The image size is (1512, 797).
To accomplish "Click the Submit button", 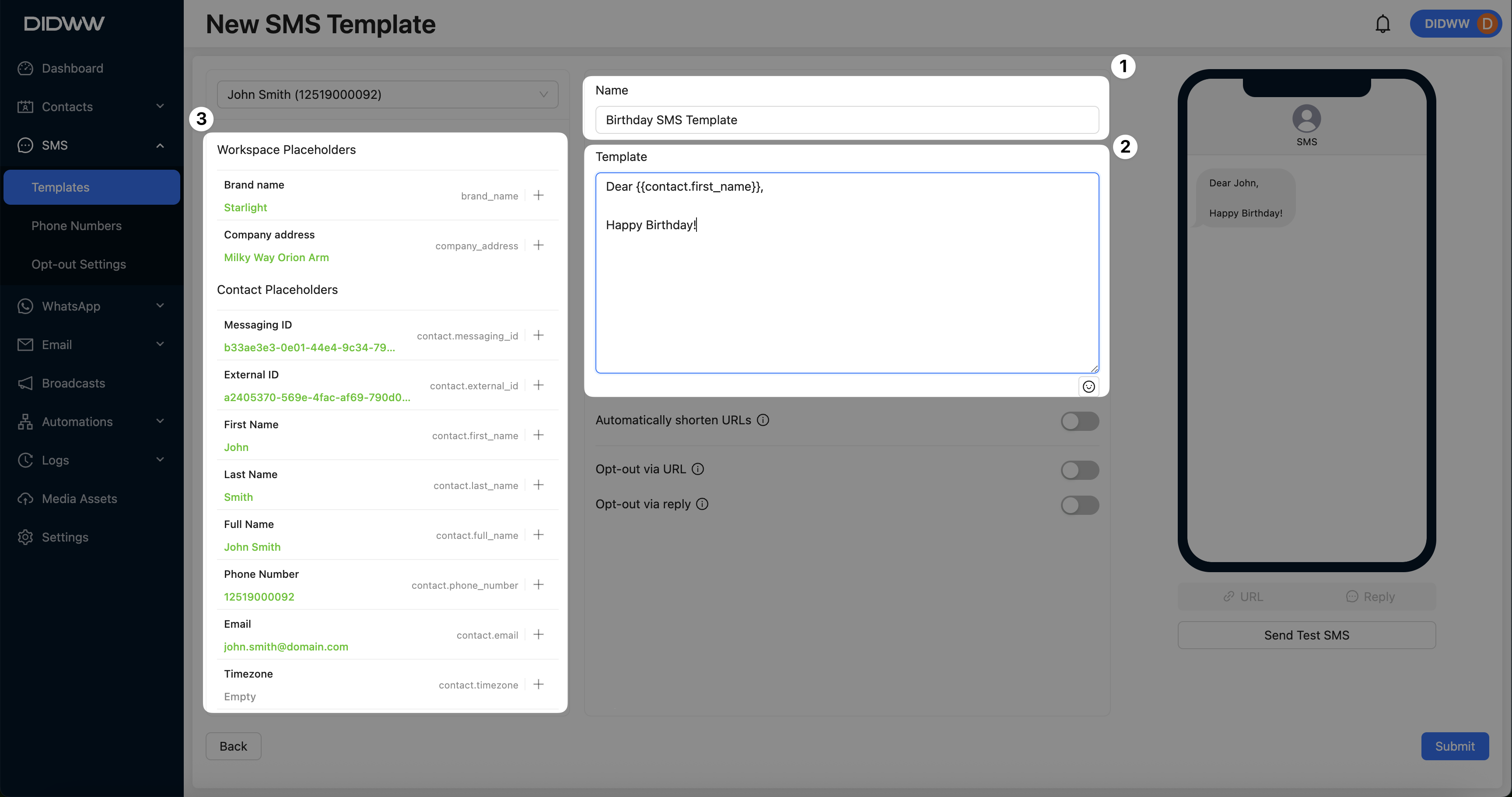I will point(1454,746).
